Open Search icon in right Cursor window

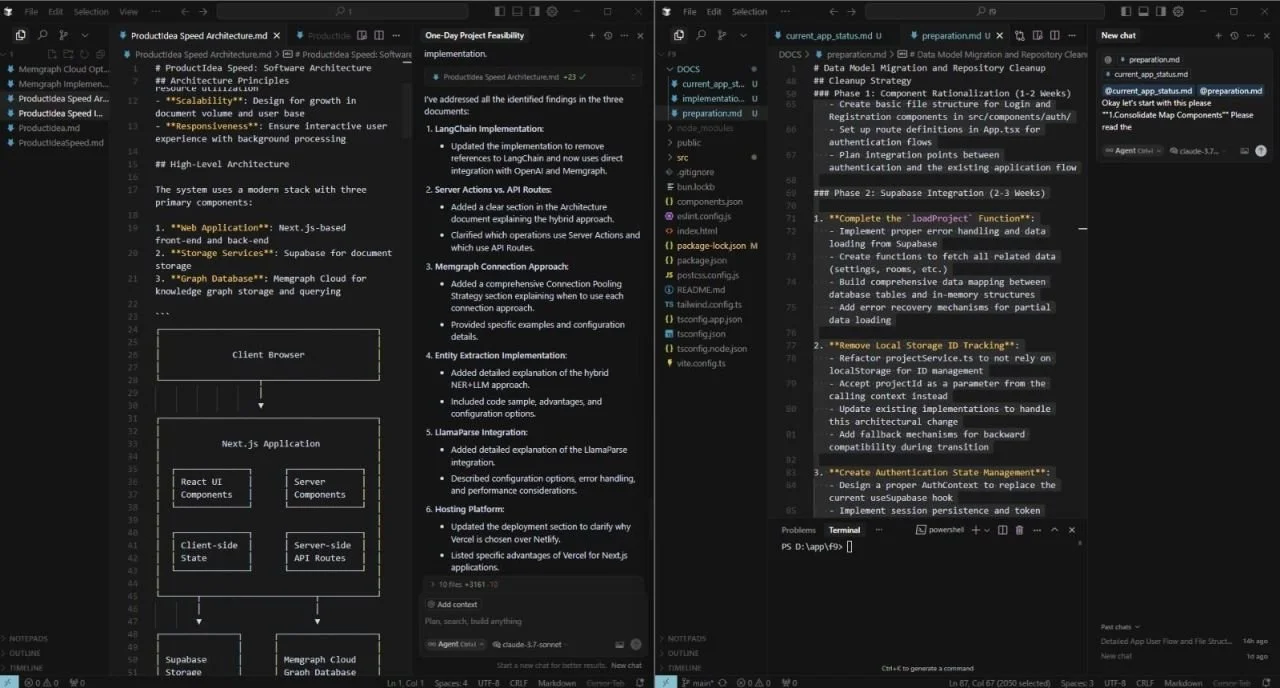[x=701, y=35]
